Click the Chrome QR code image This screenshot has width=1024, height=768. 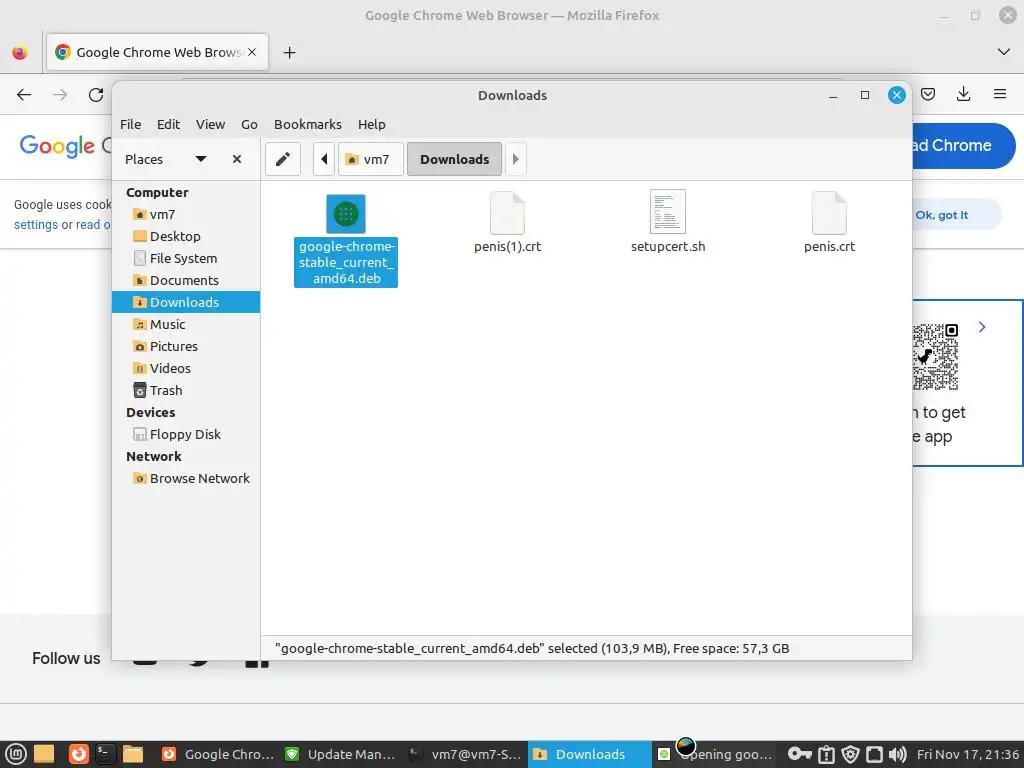click(x=935, y=357)
